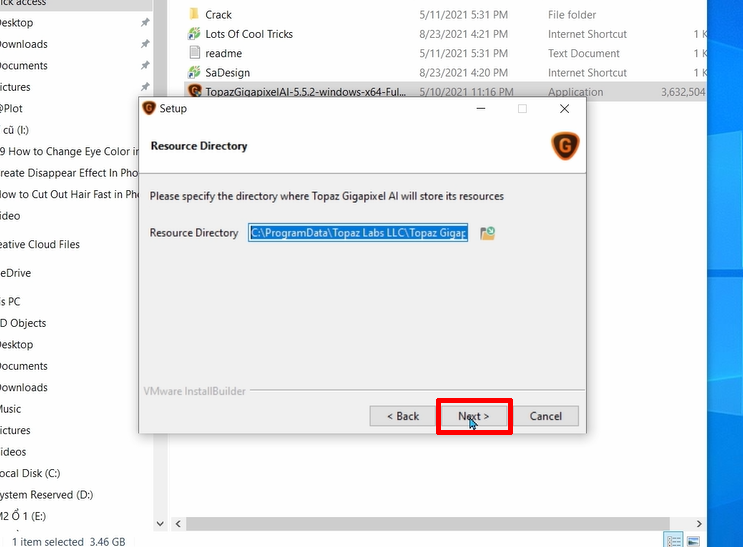Image resolution: width=743 pixels, height=547 pixels.
Task: Click the Next button in Setup
Action: 474,416
